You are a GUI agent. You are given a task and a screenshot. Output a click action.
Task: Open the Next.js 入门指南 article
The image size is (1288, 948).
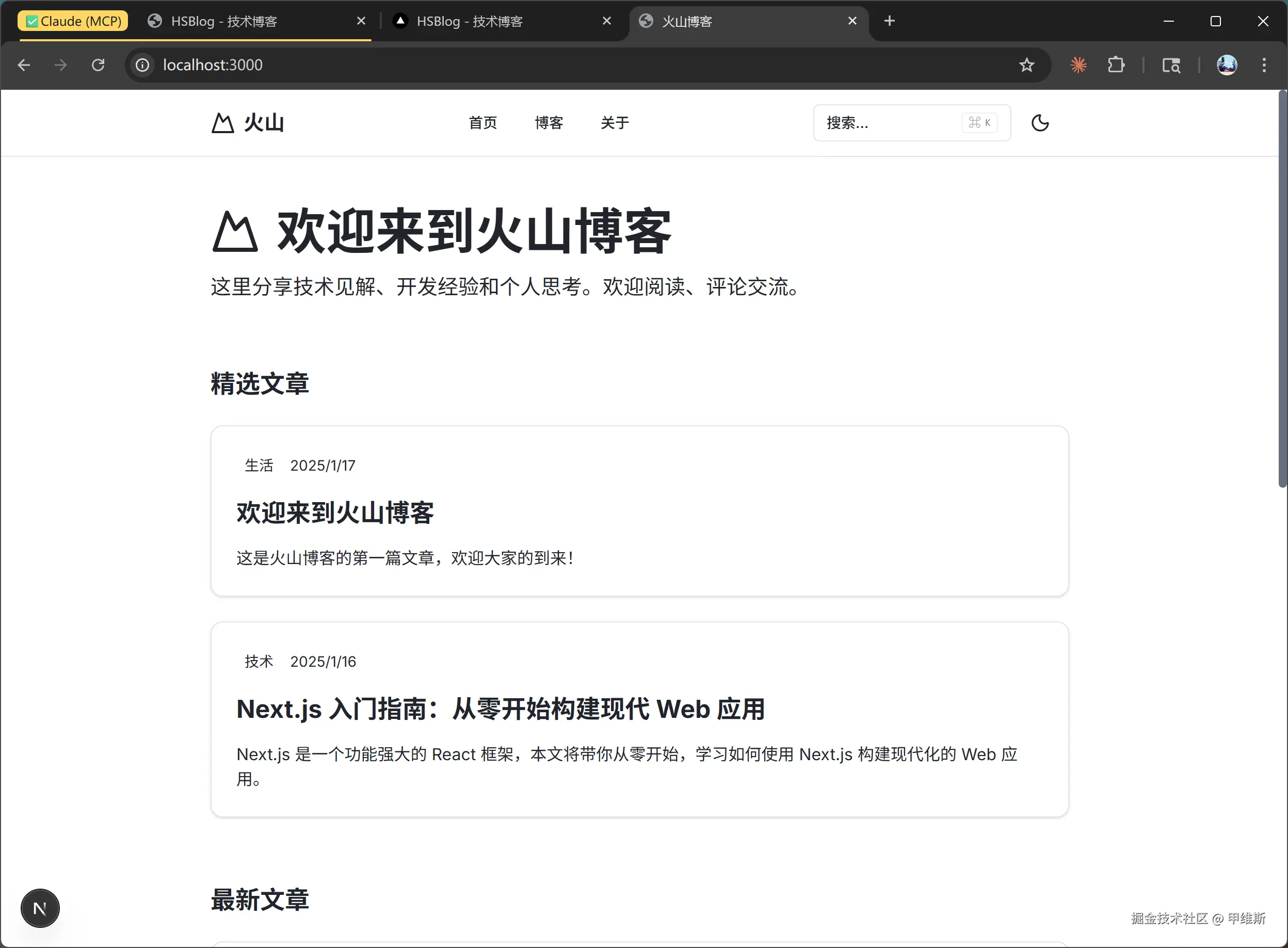click(x=500, y=709)
